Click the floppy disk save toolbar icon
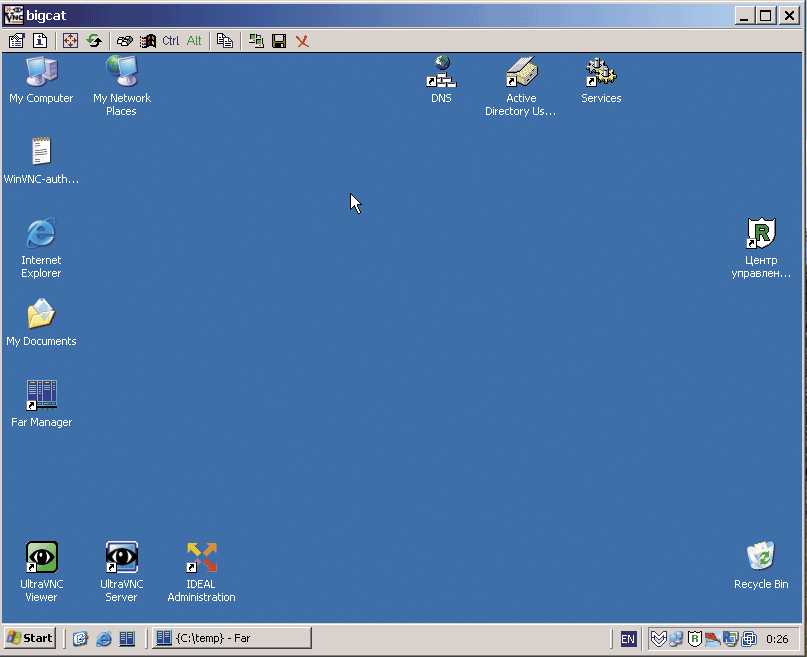Screen dimensions: 807x657 click(279, 41)
